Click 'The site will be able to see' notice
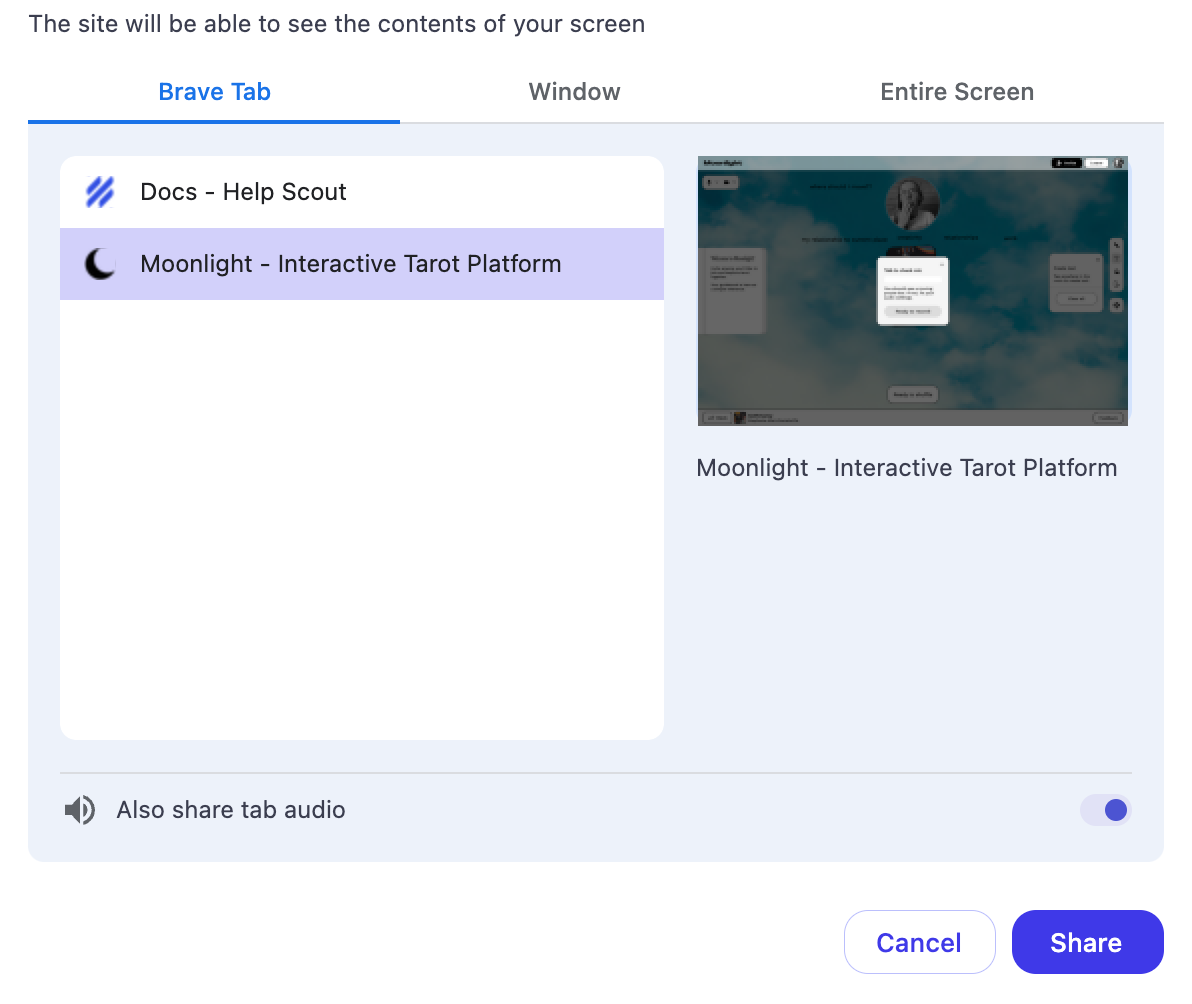Screen dimensions: 1192x1004 337,24
